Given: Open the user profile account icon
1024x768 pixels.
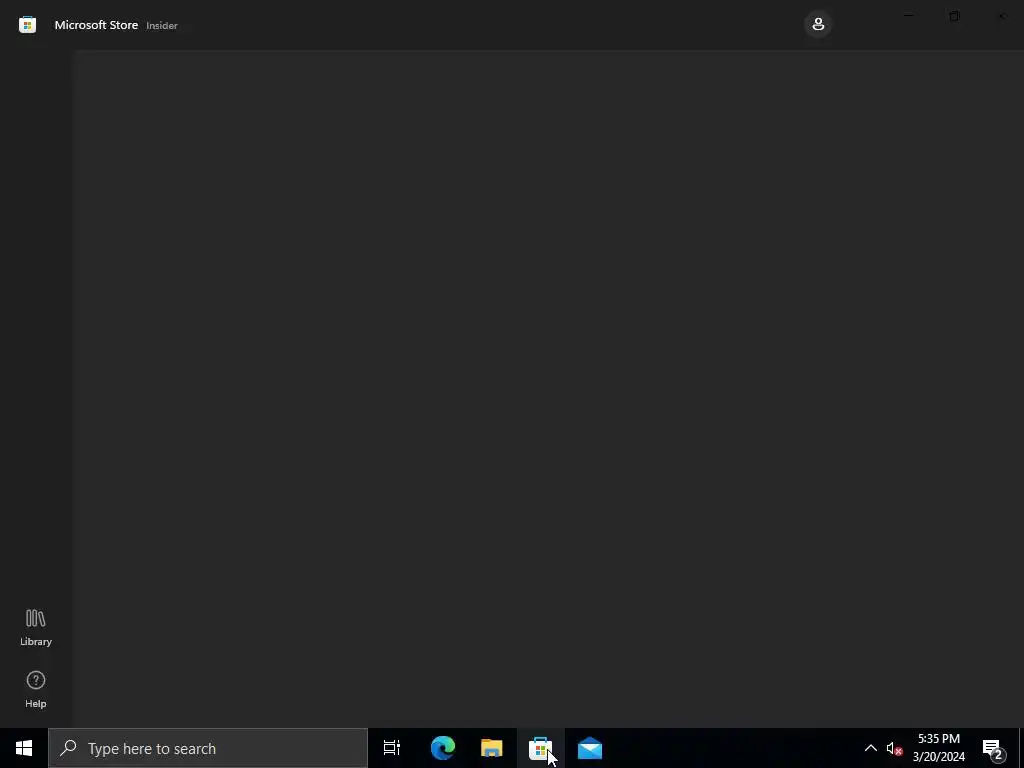Looking at the screenshot, I should (818, 25).
